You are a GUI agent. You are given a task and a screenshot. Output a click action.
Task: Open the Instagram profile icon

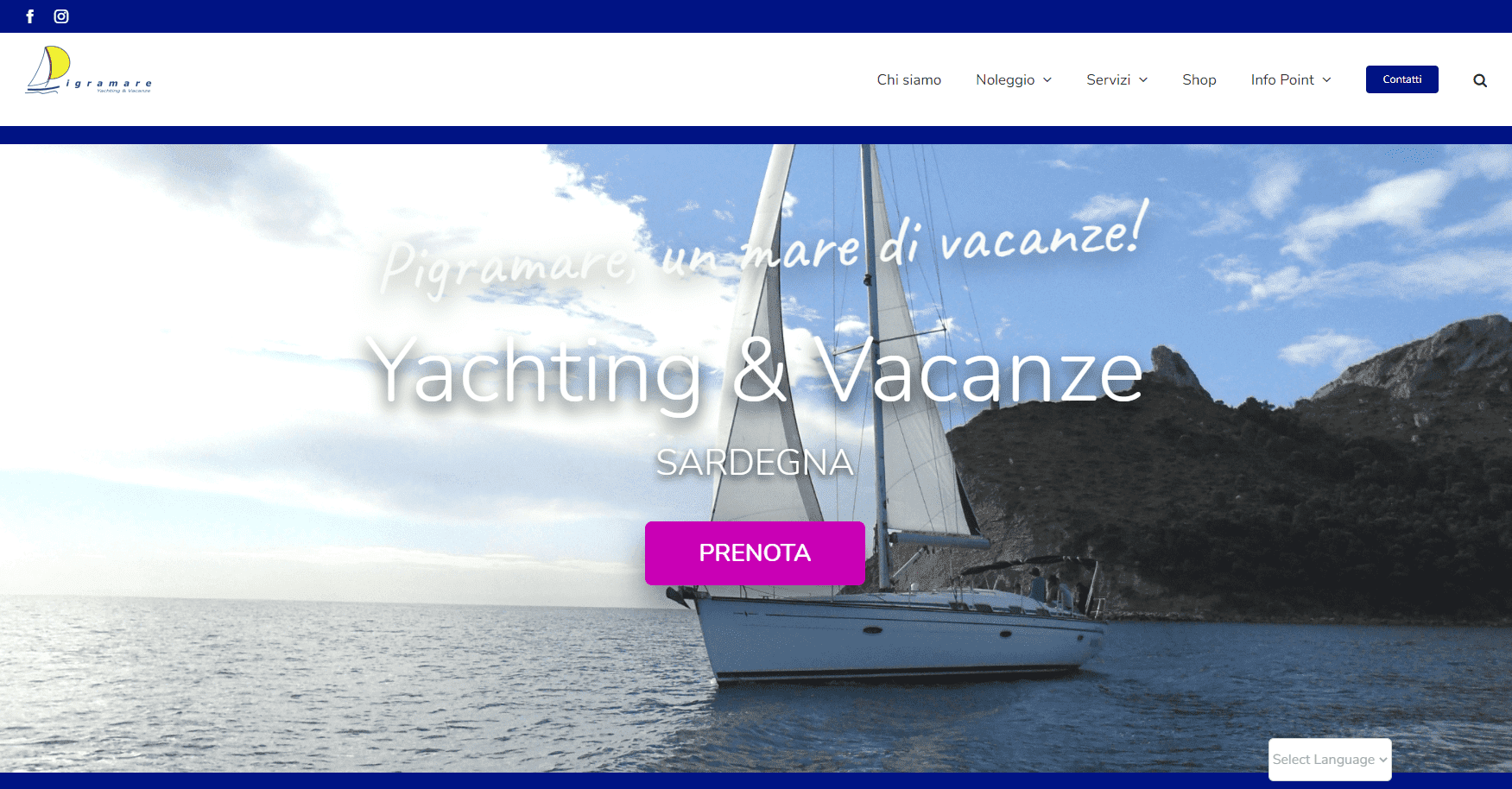pyautogui.click(x=61, y=16)
